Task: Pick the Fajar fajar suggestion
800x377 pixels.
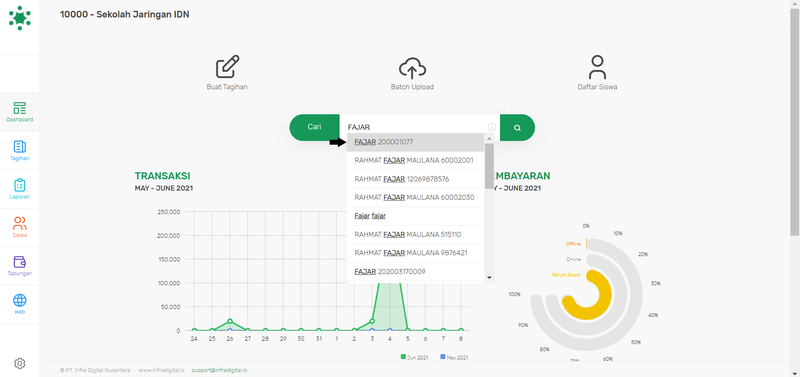Action: point(415,216)
